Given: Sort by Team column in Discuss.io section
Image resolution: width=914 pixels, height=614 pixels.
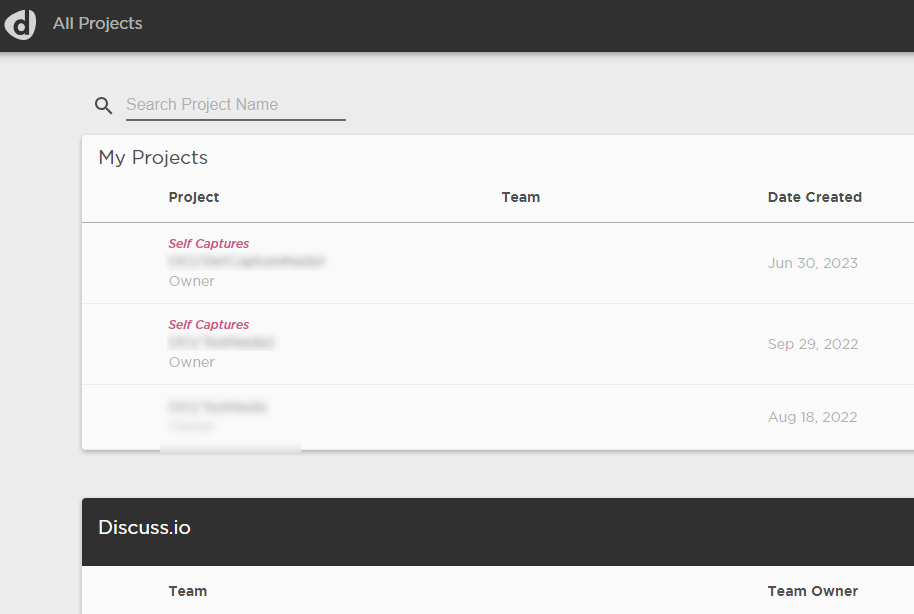Looking at the screenshot, I should tap(188, 591).
